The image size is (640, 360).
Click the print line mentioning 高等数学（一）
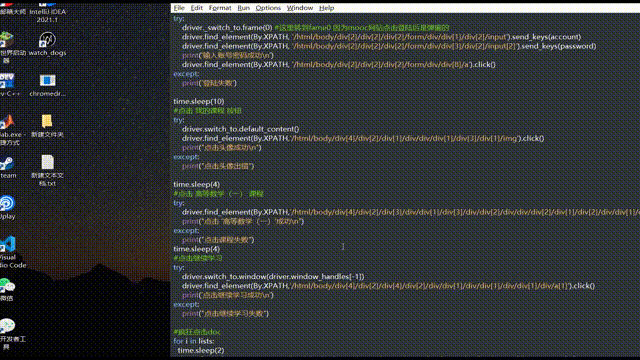coord(243,221)
